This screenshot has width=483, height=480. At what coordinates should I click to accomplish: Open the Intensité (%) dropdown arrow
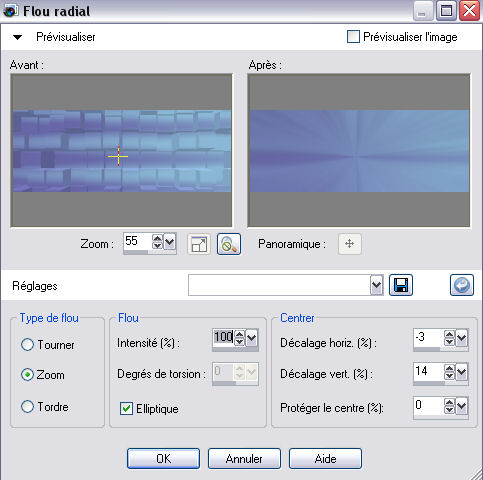tap(252, 338)
